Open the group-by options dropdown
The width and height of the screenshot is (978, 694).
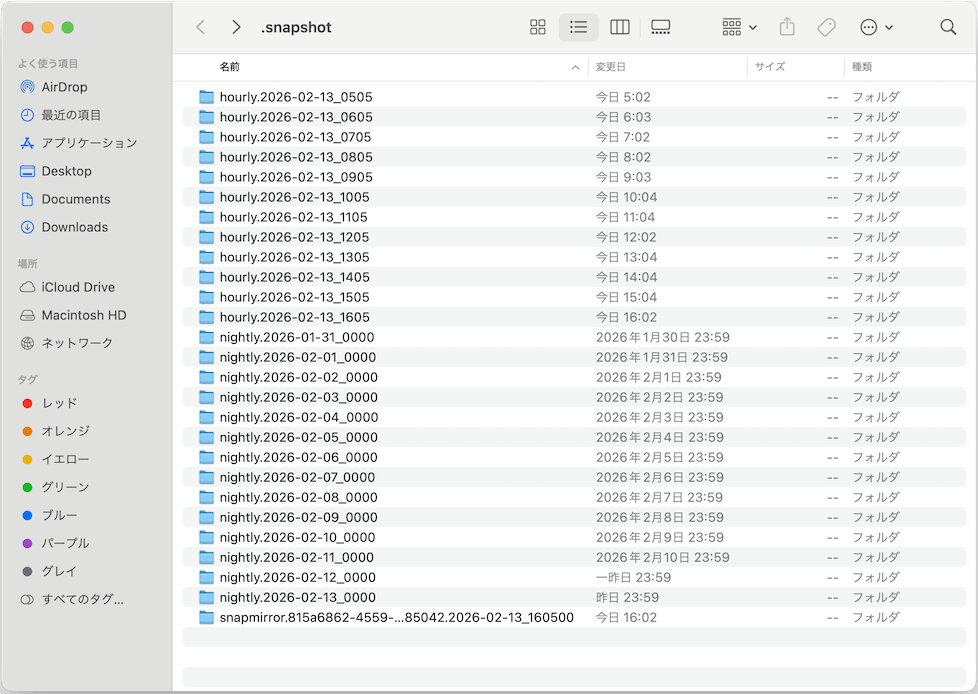tap(739, 28)
